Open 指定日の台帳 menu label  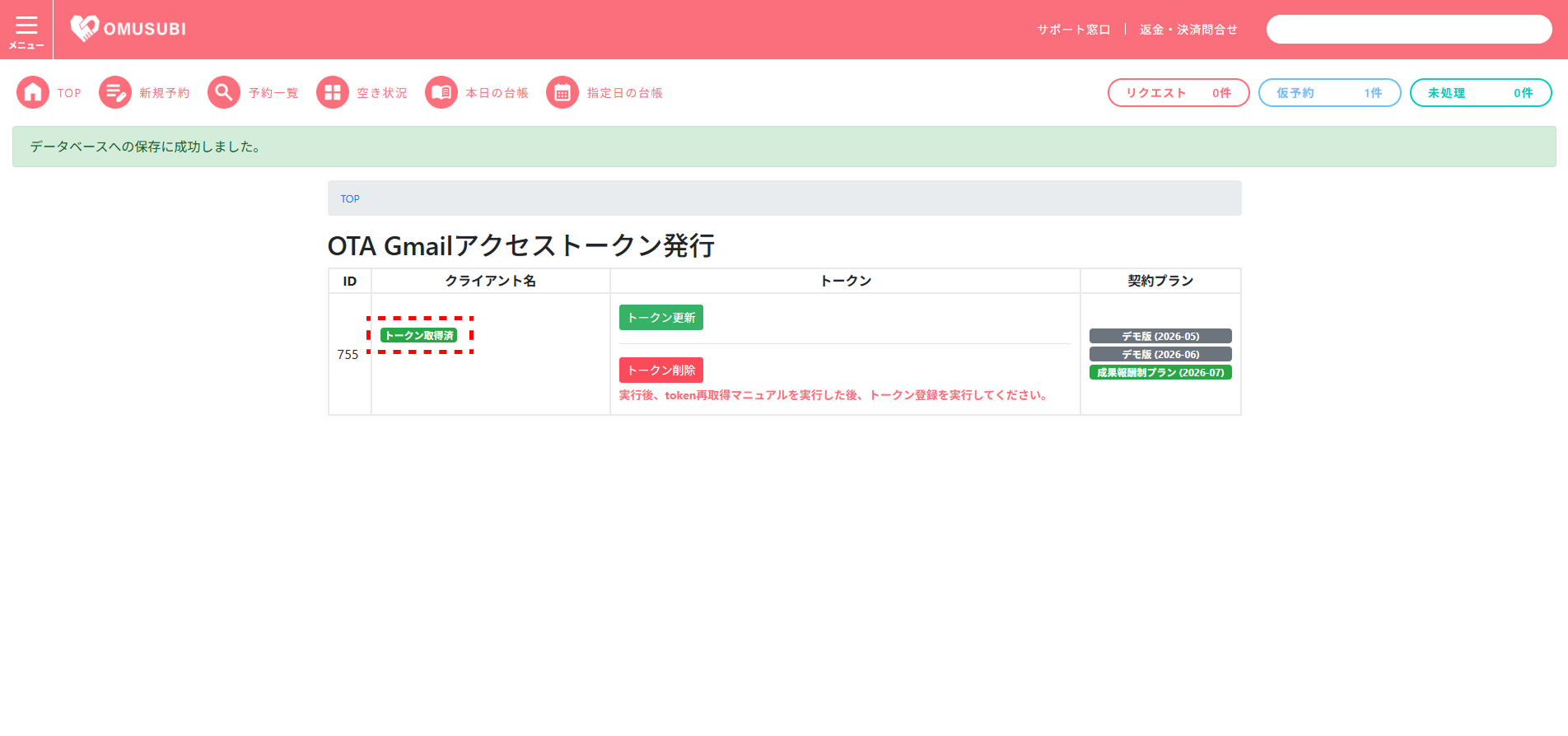(x=625, y=93)
